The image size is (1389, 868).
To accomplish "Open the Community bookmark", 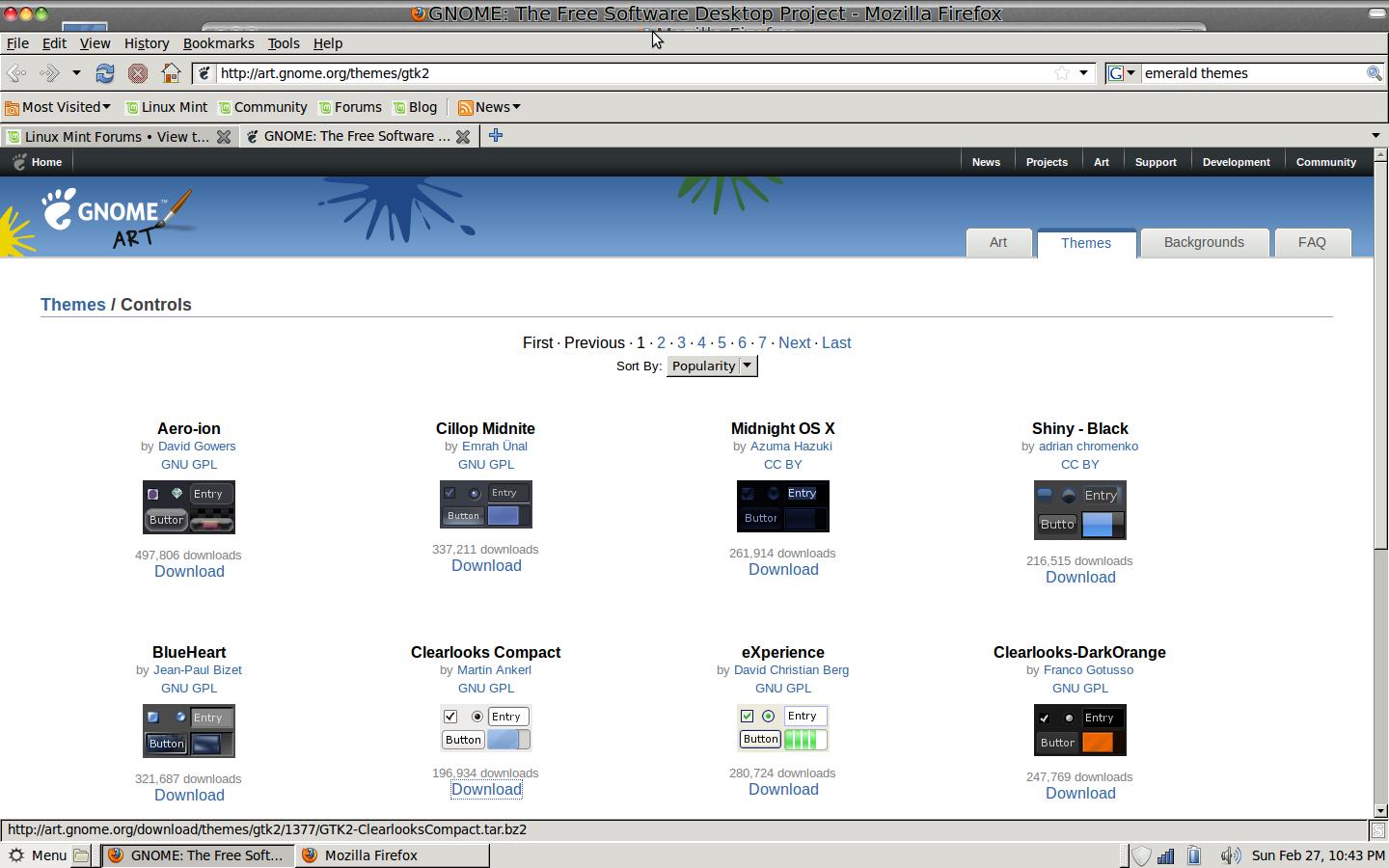I will click(262, 107).
